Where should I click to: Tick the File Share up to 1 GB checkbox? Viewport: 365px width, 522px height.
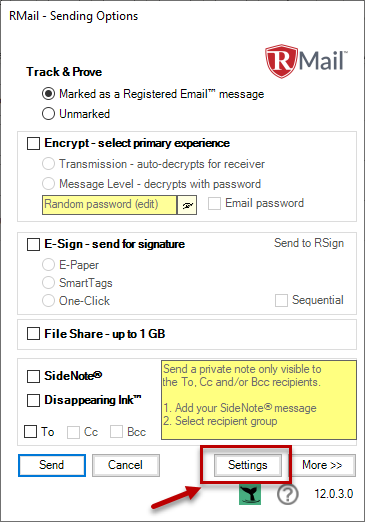point(33,334)
